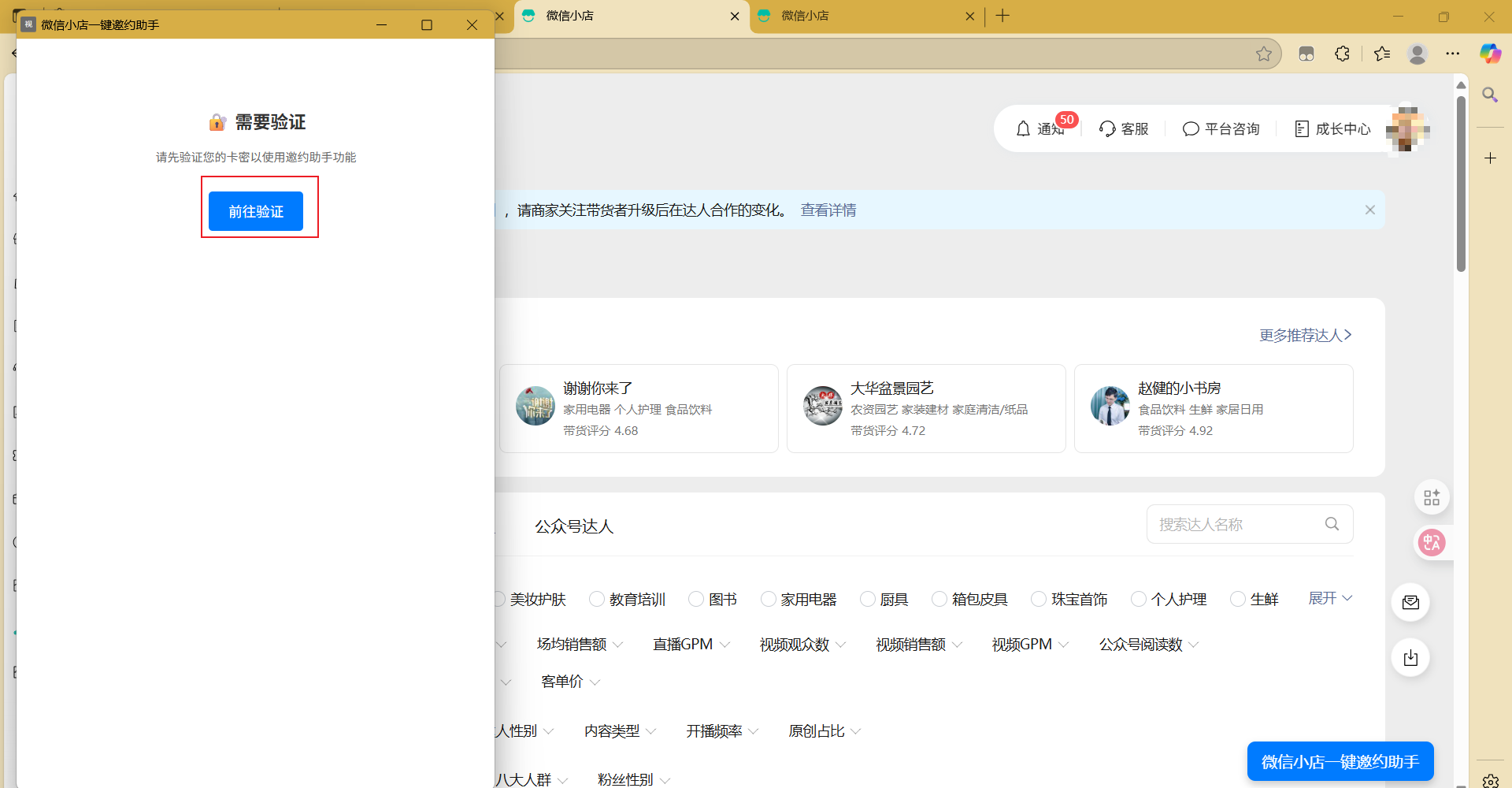Open a new browser tab

coord(1002,16)
